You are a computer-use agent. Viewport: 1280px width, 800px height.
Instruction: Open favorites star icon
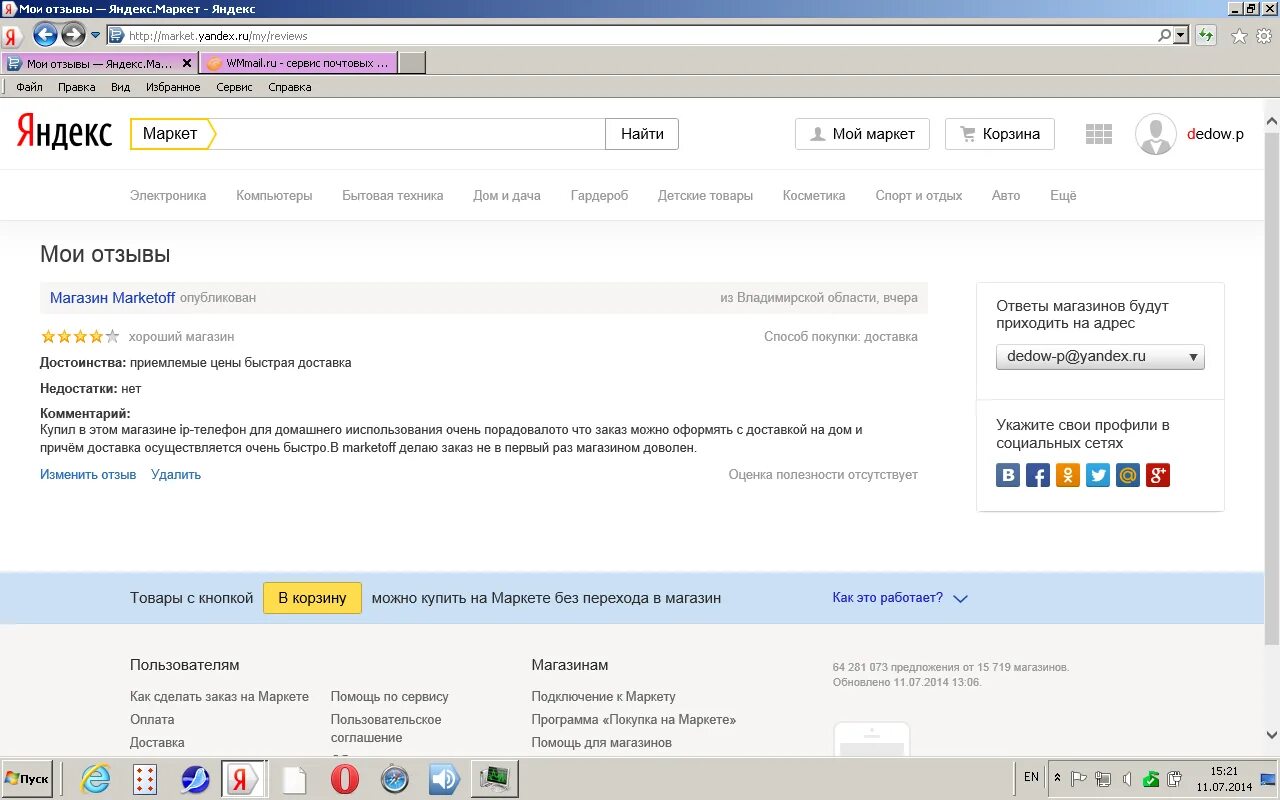[x=1239, y=36]
